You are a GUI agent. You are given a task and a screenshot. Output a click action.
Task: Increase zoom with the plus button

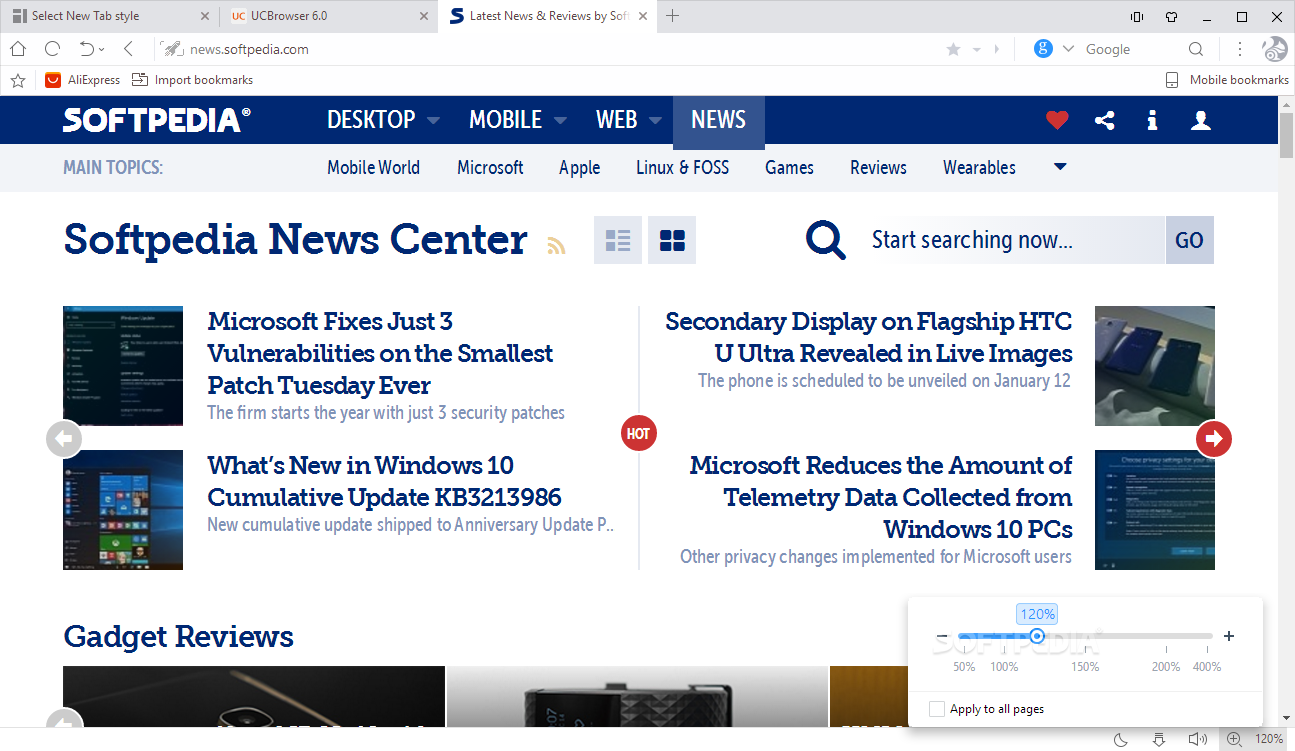click(1229, 636)
